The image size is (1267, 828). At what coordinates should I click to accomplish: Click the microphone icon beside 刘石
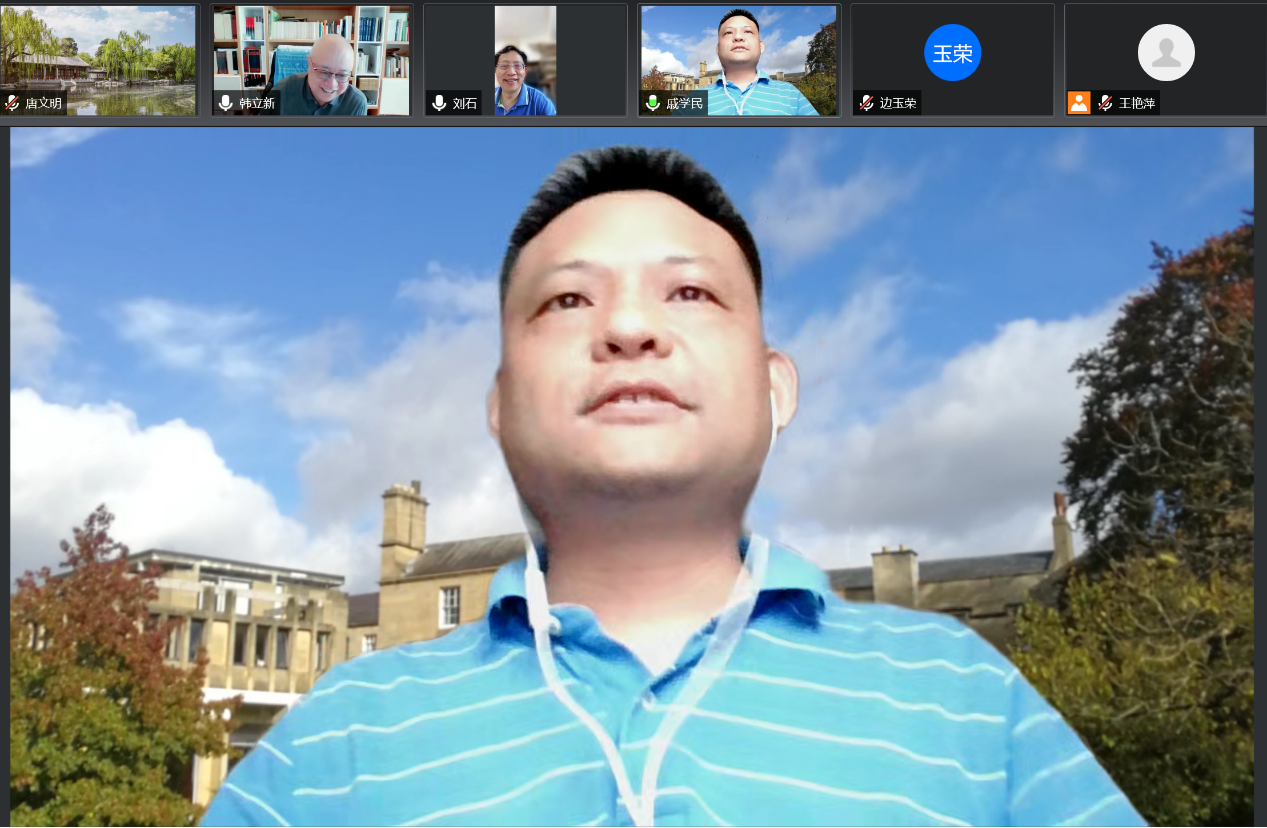coord(439,103)
